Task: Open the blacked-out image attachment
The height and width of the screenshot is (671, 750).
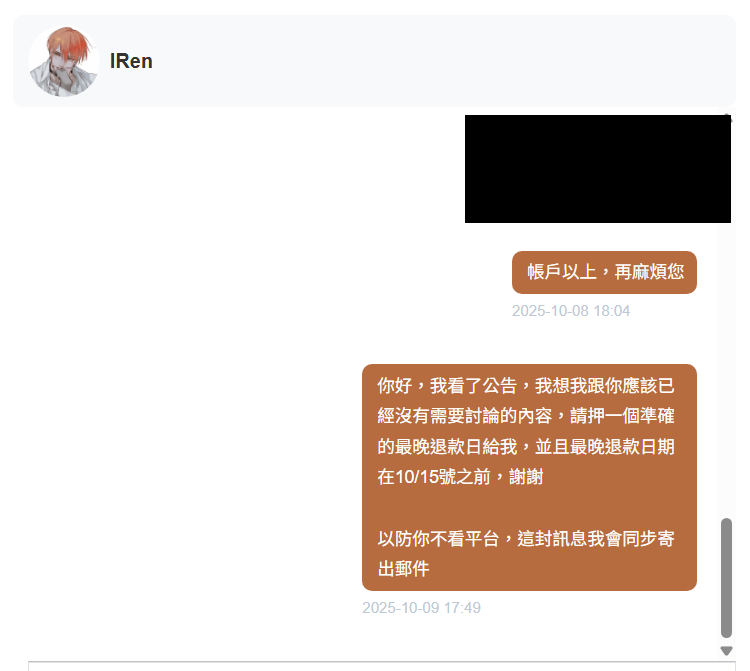Action: click(597, 169)
